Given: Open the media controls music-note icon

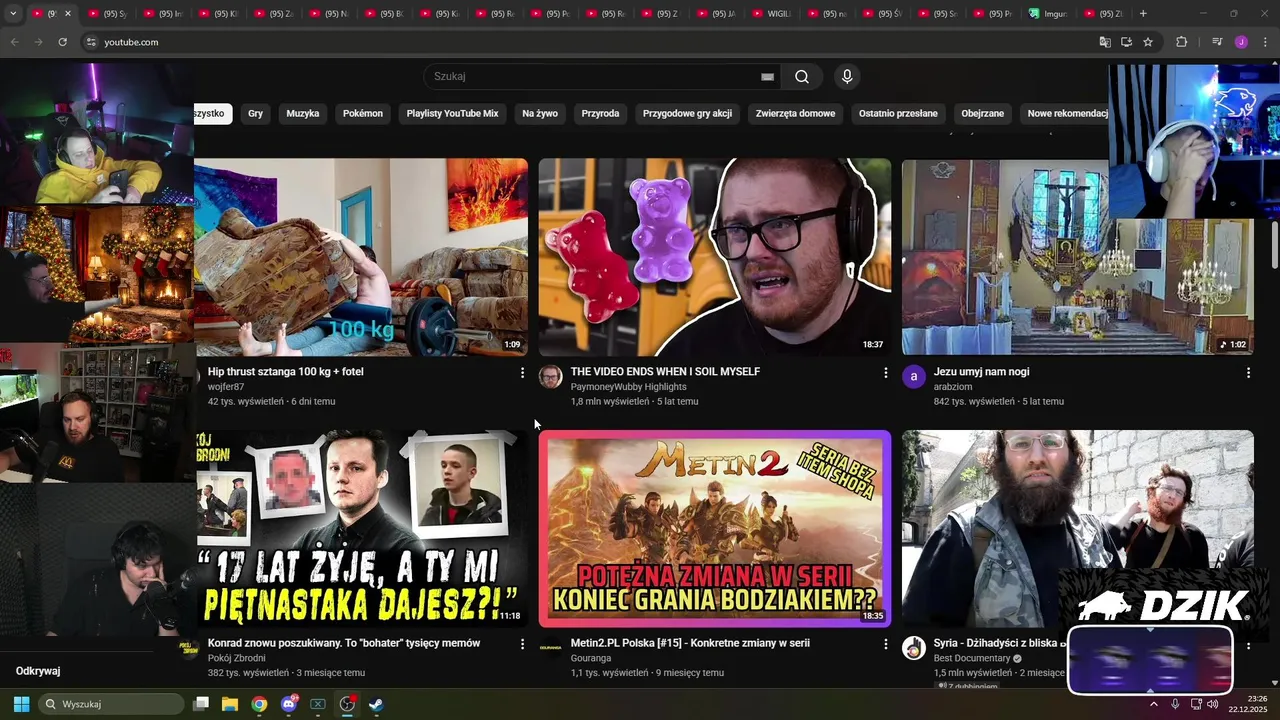Looking at the screenshot, I should pyautogui.click(x=1217, y=42).
